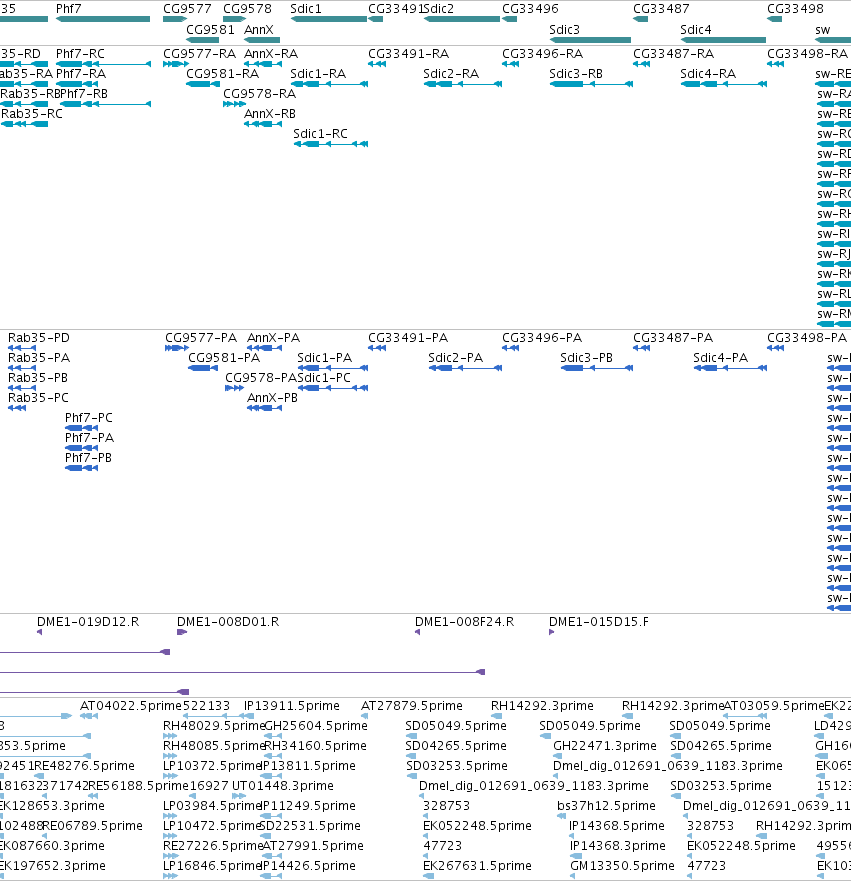Click the AnnX-RA transcript label
This screenshot has width=851, height=881.
click(271, 54)
